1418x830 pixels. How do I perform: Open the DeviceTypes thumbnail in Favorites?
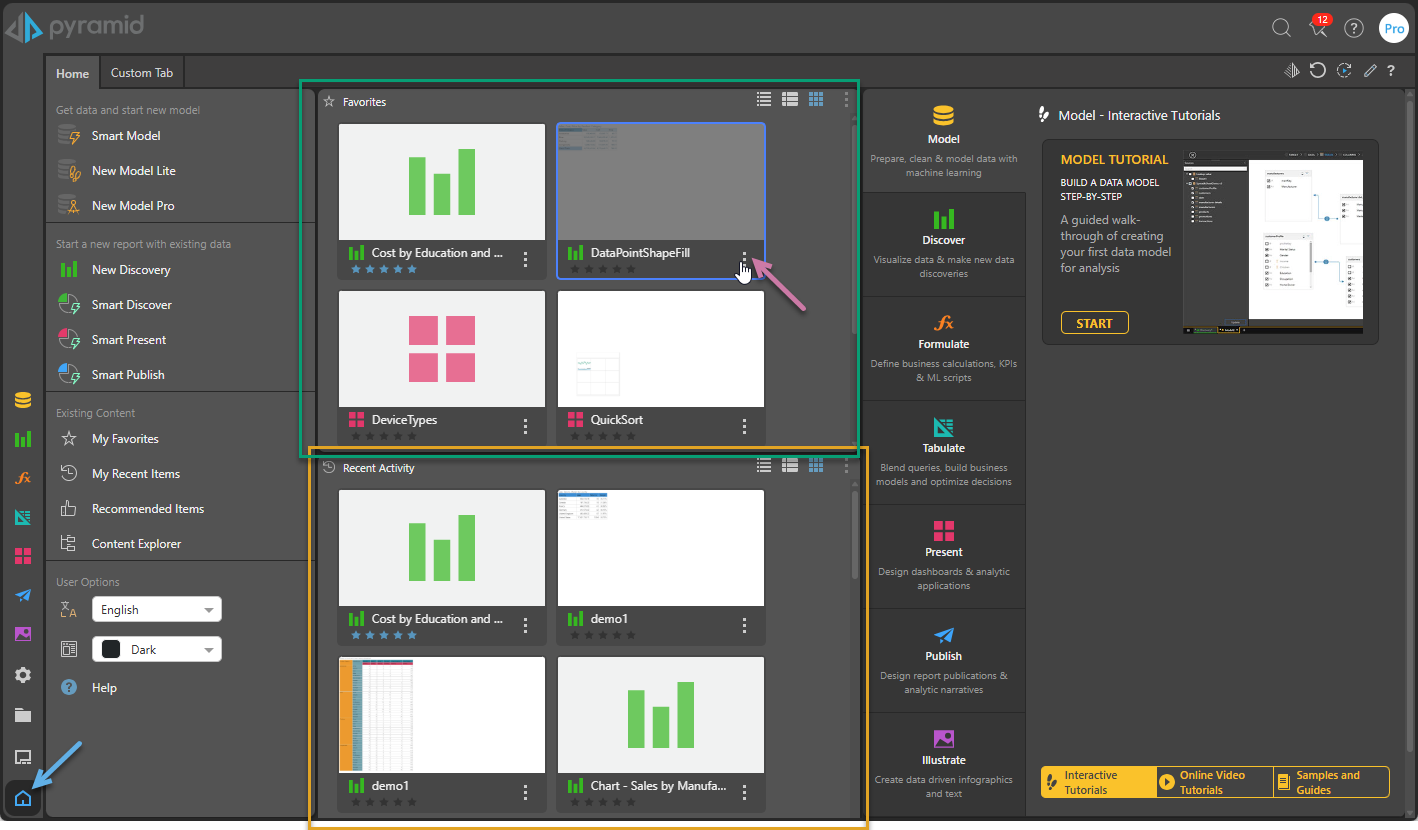442,349
